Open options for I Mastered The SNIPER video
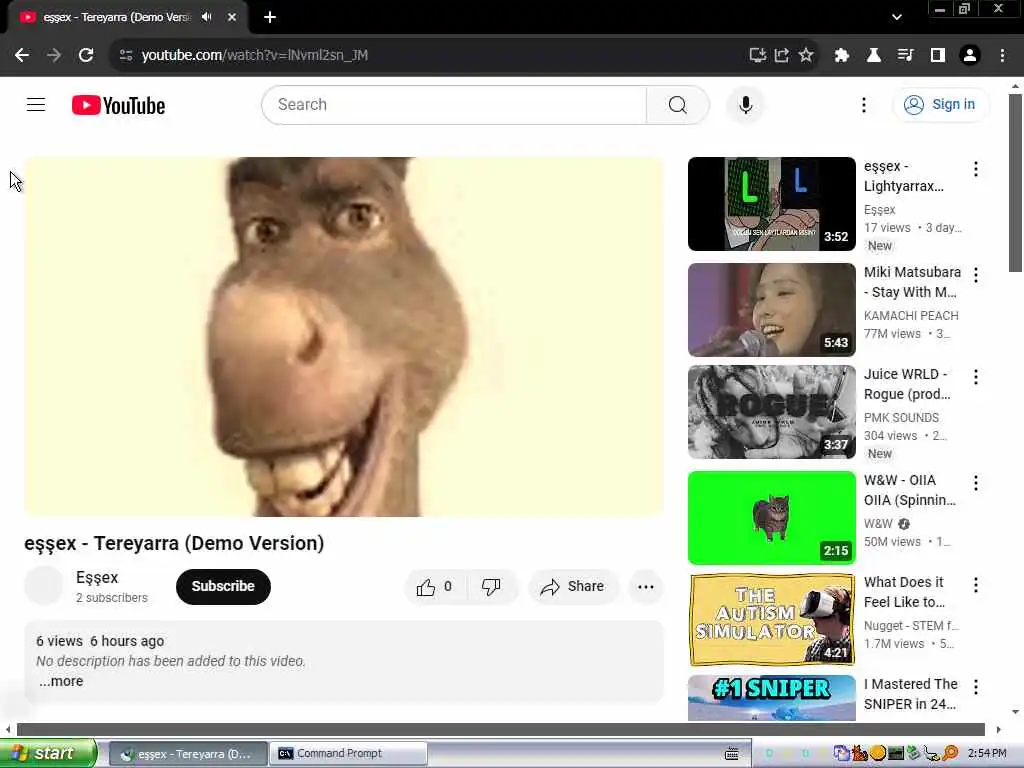 pos(976,687)
